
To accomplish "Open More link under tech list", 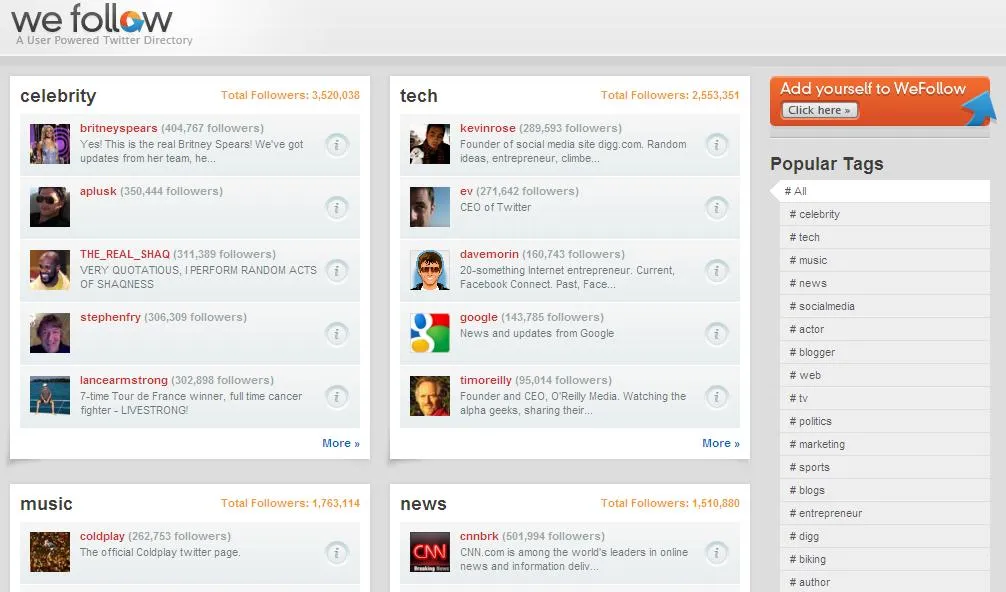I will point(720,443).
